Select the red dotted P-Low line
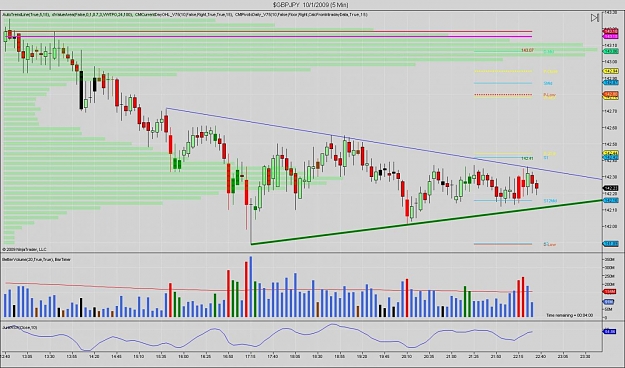625x368 pixels. pyautogui.click(x=503, y=95)
